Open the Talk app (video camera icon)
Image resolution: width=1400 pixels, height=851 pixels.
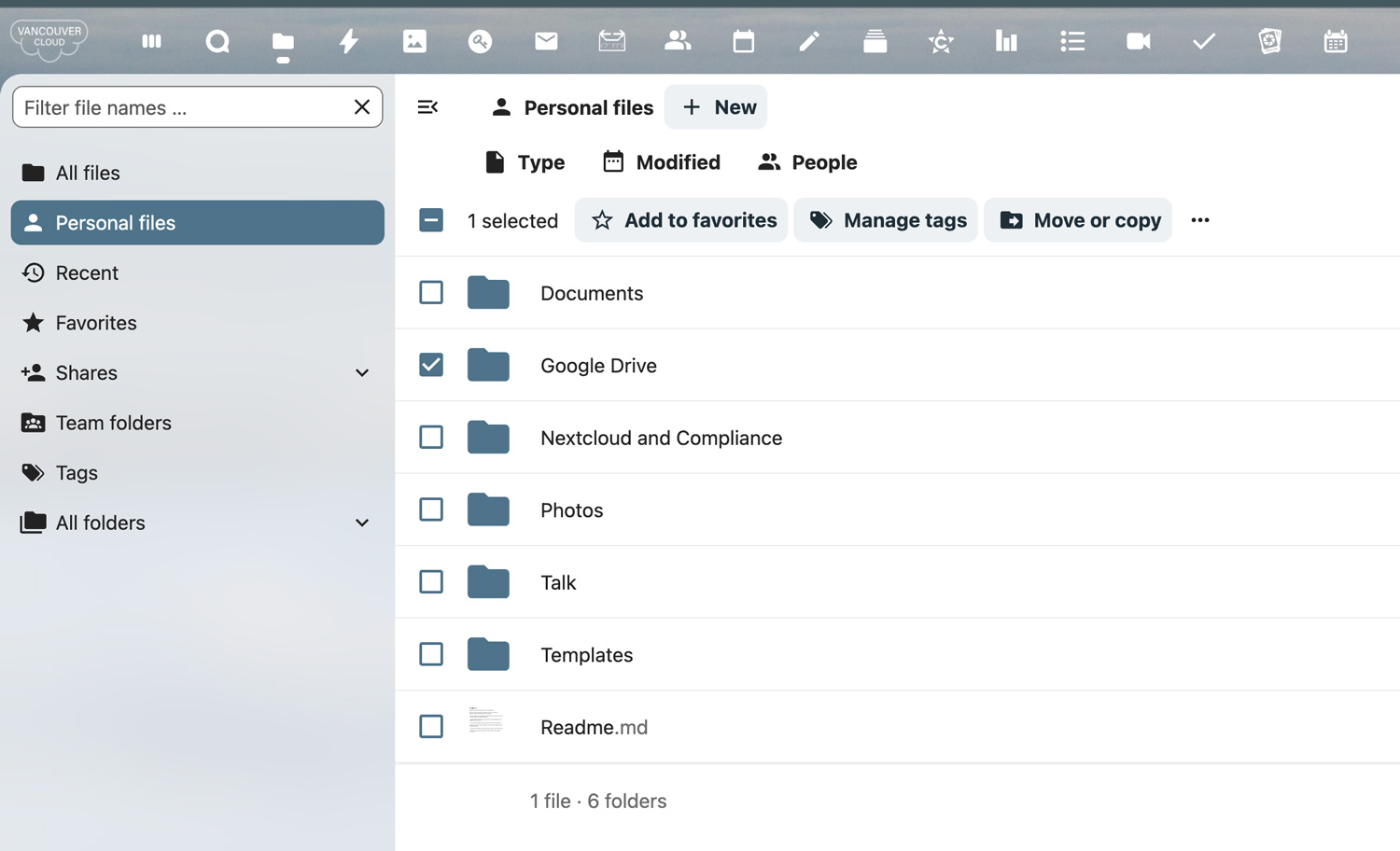(1138, 41)
